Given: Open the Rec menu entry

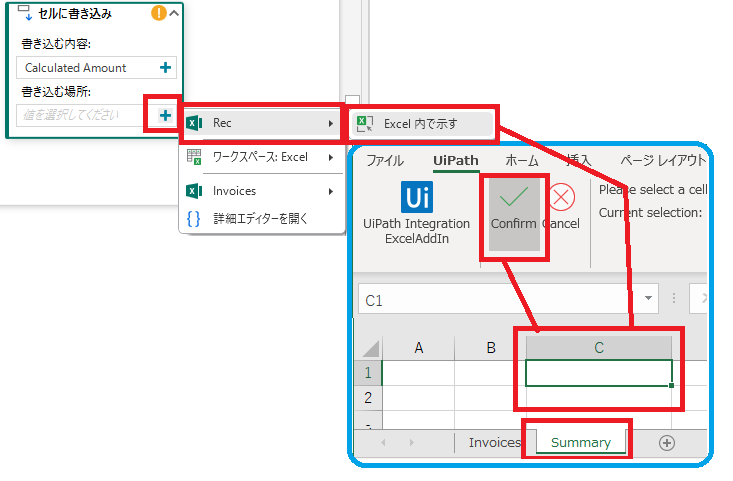Looking at the screenshot, I should [261, 123].
